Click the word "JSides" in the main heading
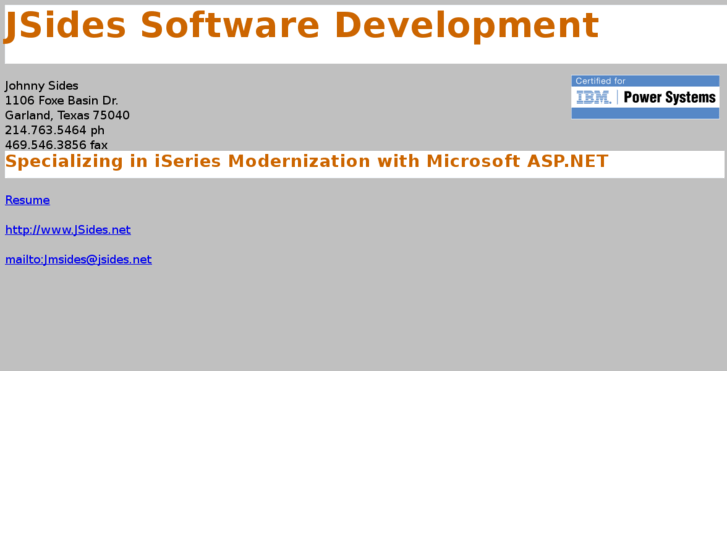This screenshot has height=545, width=727. tap(65, 26)
